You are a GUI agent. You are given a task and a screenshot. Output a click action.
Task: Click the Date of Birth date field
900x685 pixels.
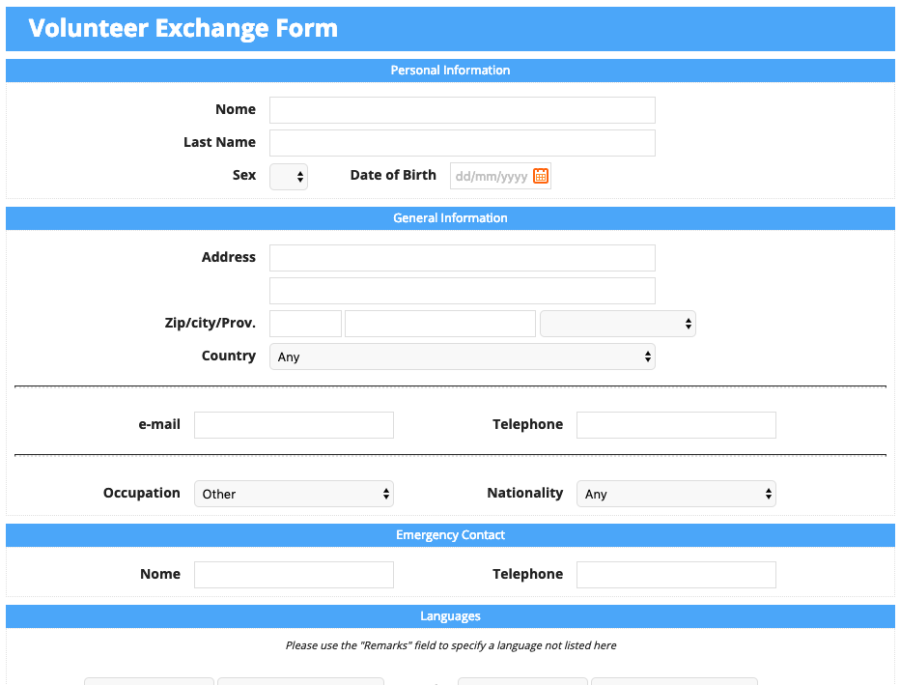point(501,176)
